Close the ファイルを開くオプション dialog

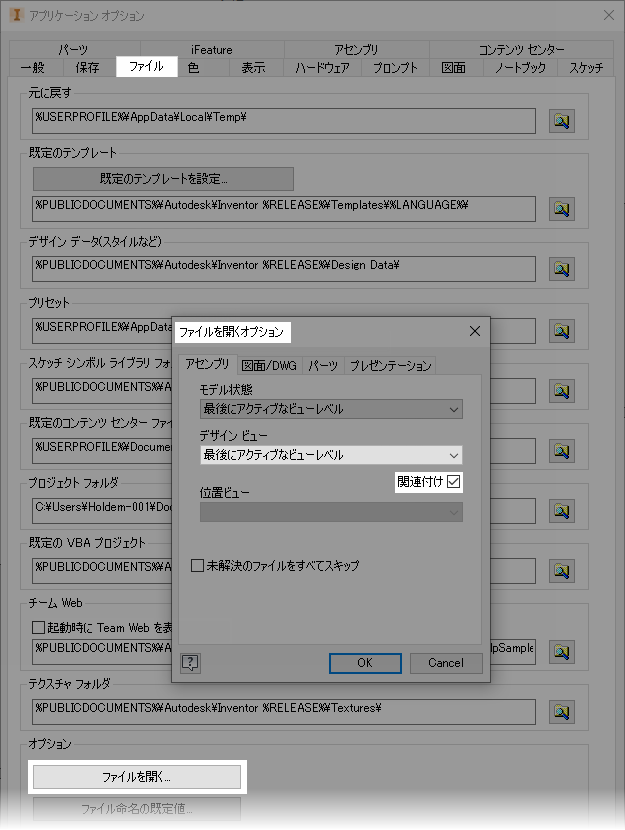point(475,331)
